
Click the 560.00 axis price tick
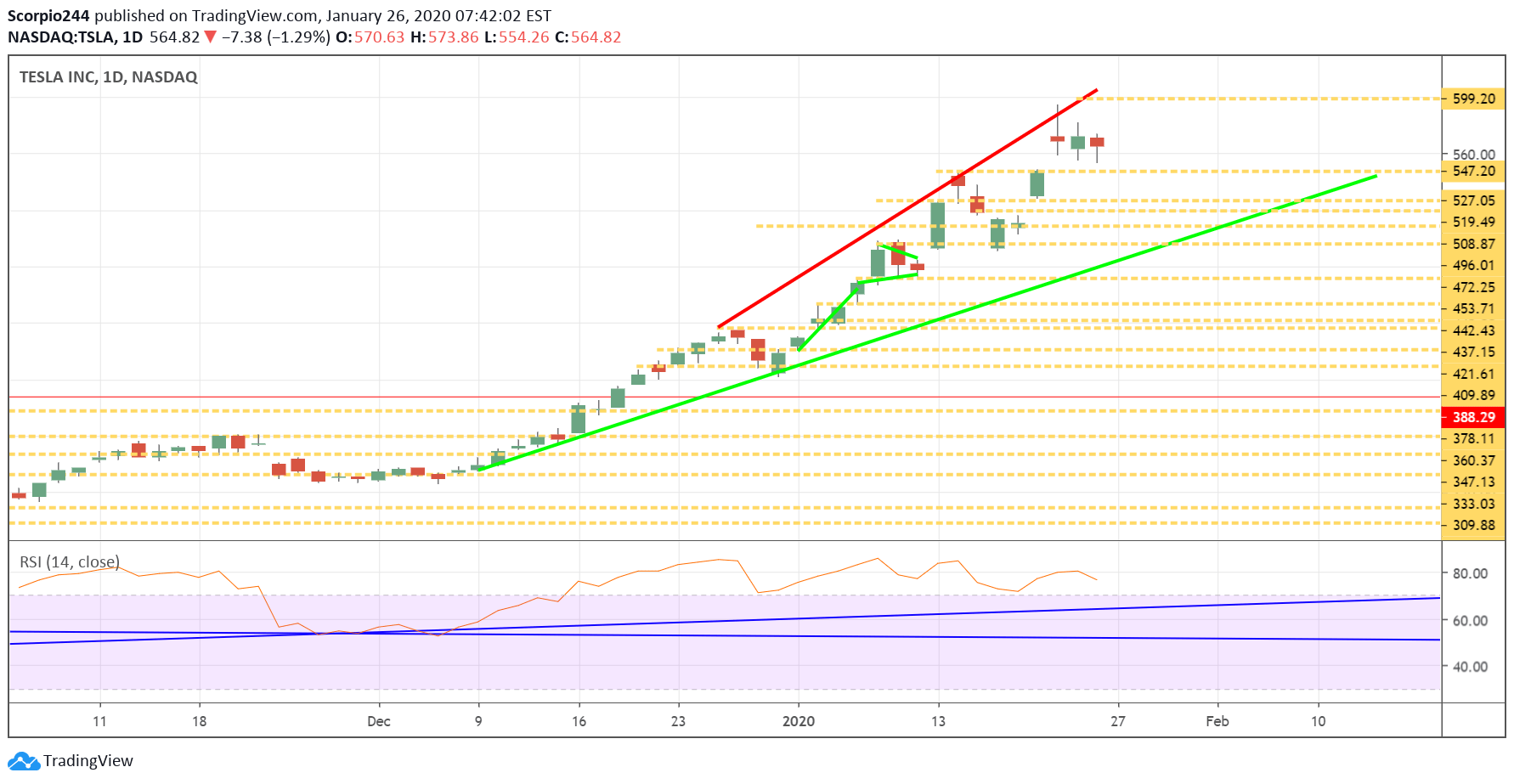(1473, 155)
